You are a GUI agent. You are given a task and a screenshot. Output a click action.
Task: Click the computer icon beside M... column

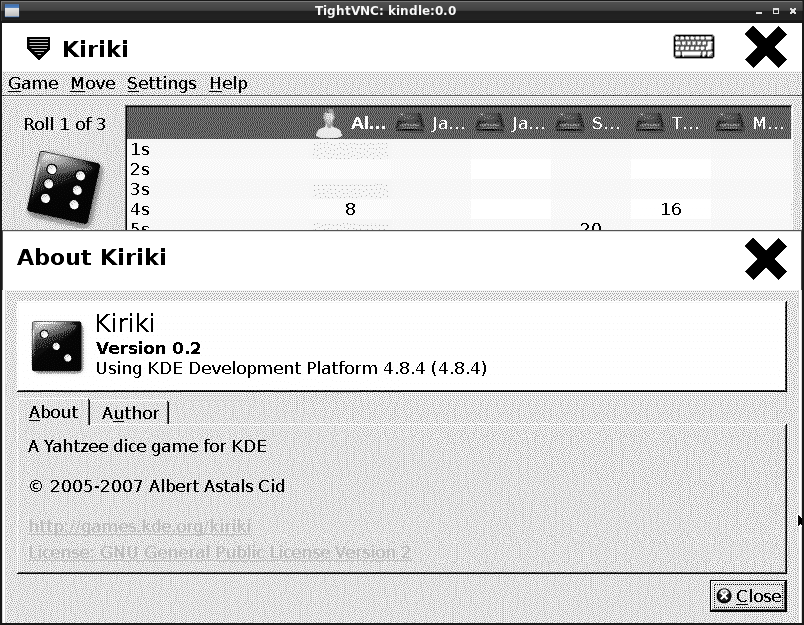[x=729, y=123]
